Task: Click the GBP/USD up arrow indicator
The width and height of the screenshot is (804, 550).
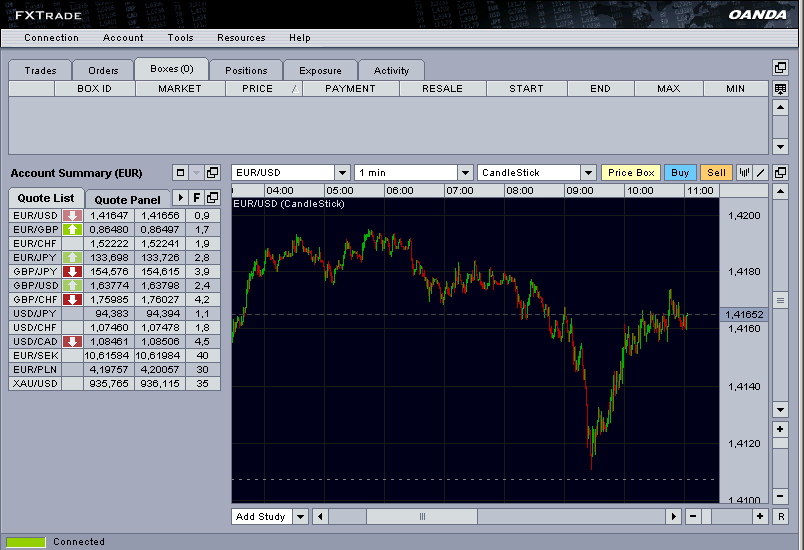Action: 72,286
